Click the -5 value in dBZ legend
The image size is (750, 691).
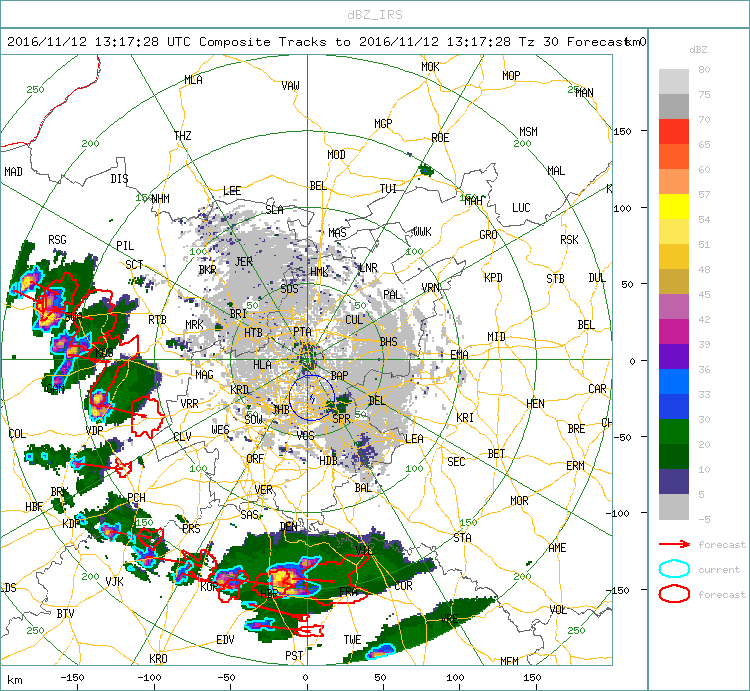704,519
